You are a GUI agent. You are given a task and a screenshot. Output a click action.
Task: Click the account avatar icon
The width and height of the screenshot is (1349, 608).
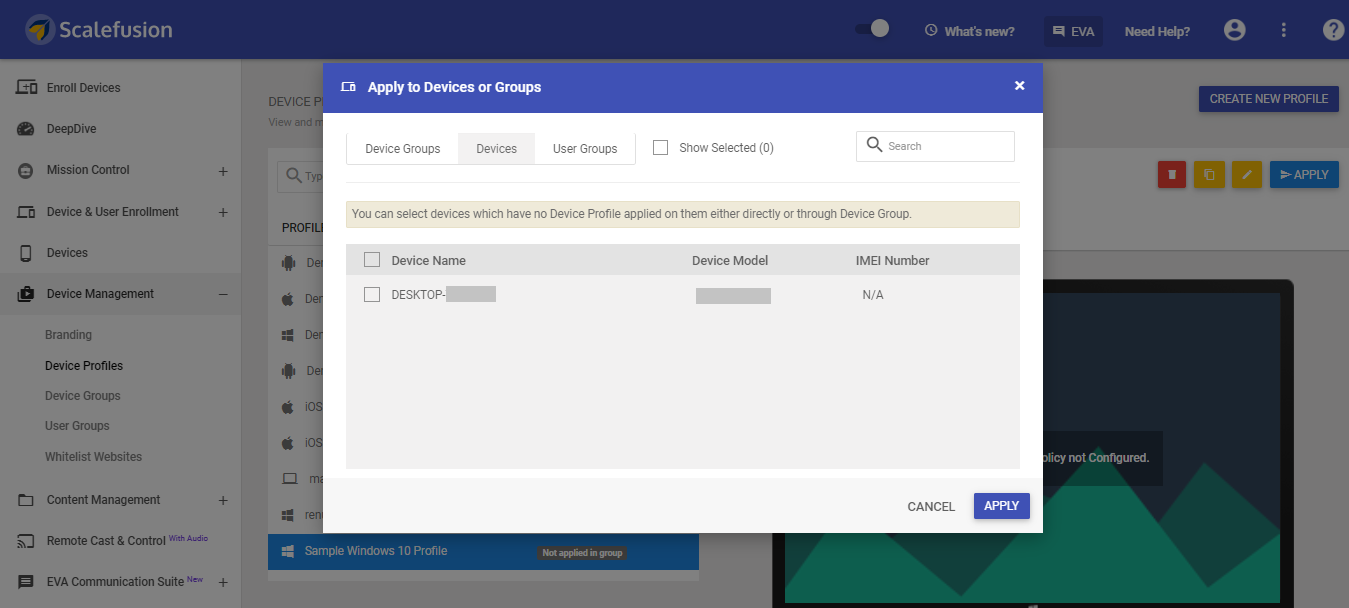pos(1234,30)
